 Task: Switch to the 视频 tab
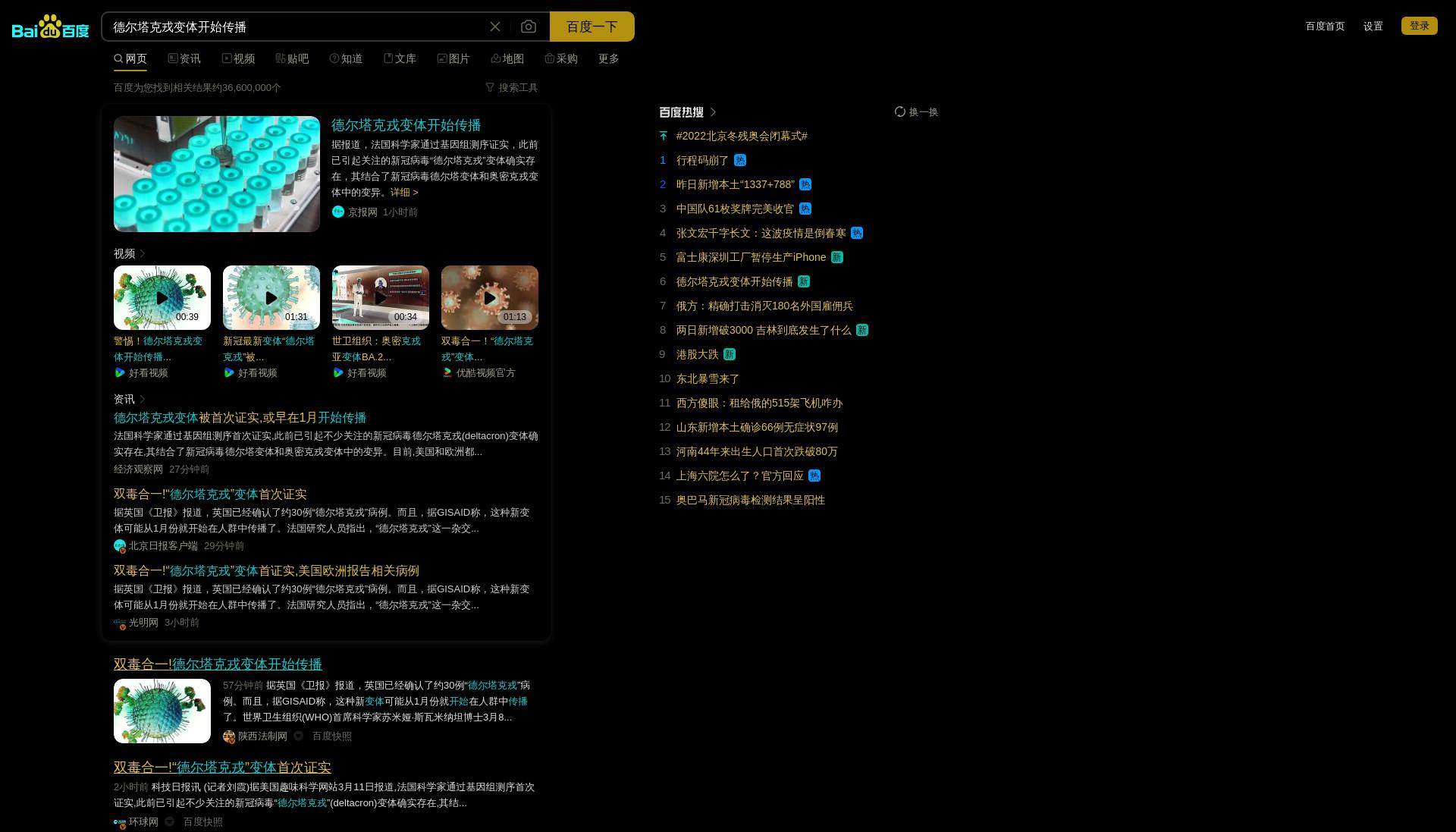click(x=238, y=58)
